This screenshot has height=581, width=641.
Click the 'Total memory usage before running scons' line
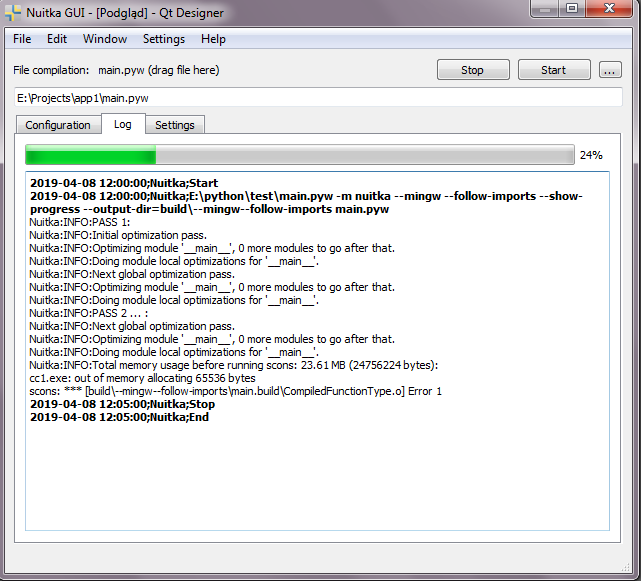point(233,365)
